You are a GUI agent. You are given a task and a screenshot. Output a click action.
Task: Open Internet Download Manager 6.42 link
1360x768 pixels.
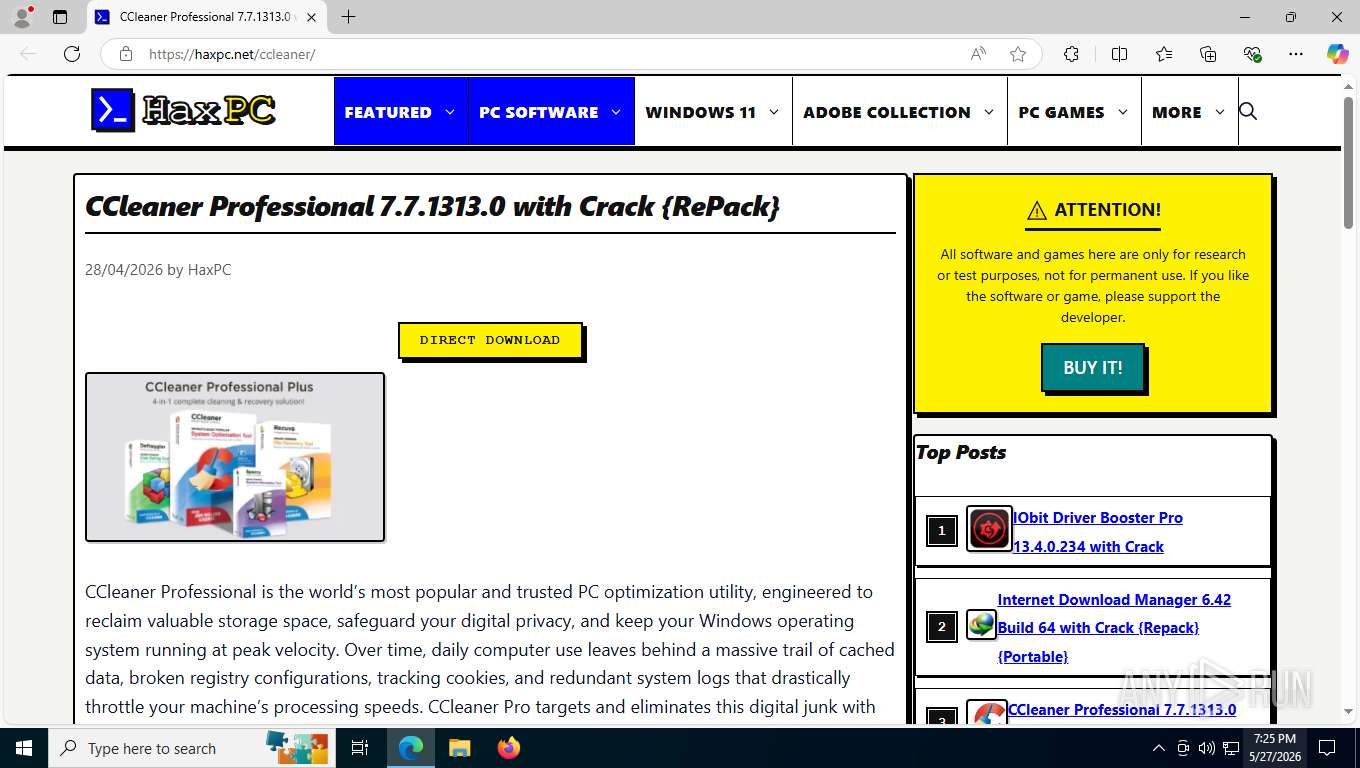(x=1114, y=628)
